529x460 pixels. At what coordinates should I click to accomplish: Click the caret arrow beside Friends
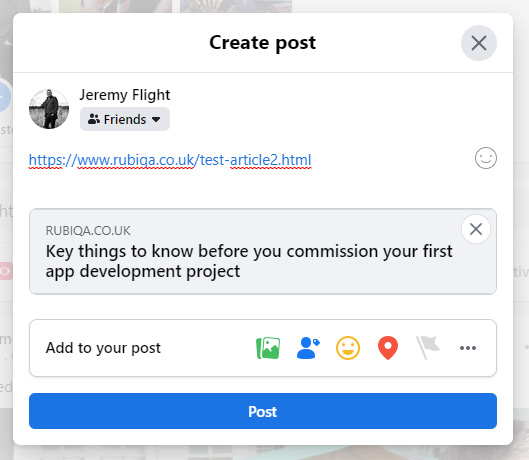156,119
